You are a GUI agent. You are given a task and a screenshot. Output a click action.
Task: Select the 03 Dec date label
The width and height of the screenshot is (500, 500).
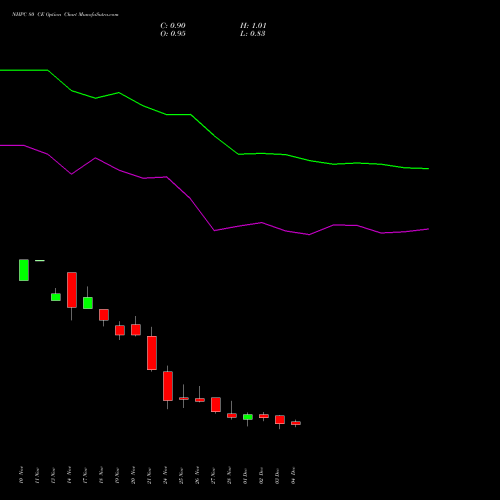tap(277, 475)
